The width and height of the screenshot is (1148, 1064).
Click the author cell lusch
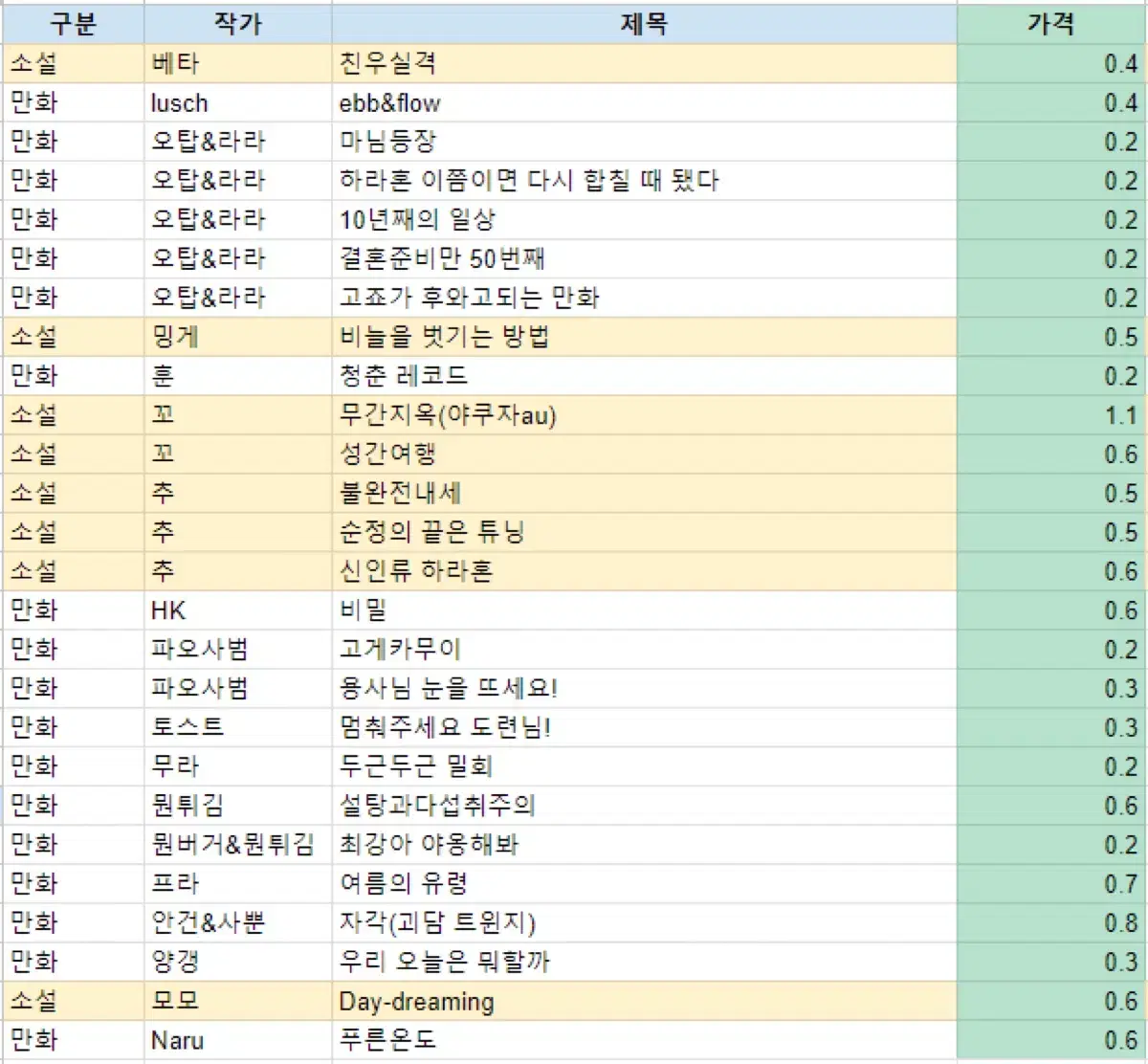click(237, 102)
